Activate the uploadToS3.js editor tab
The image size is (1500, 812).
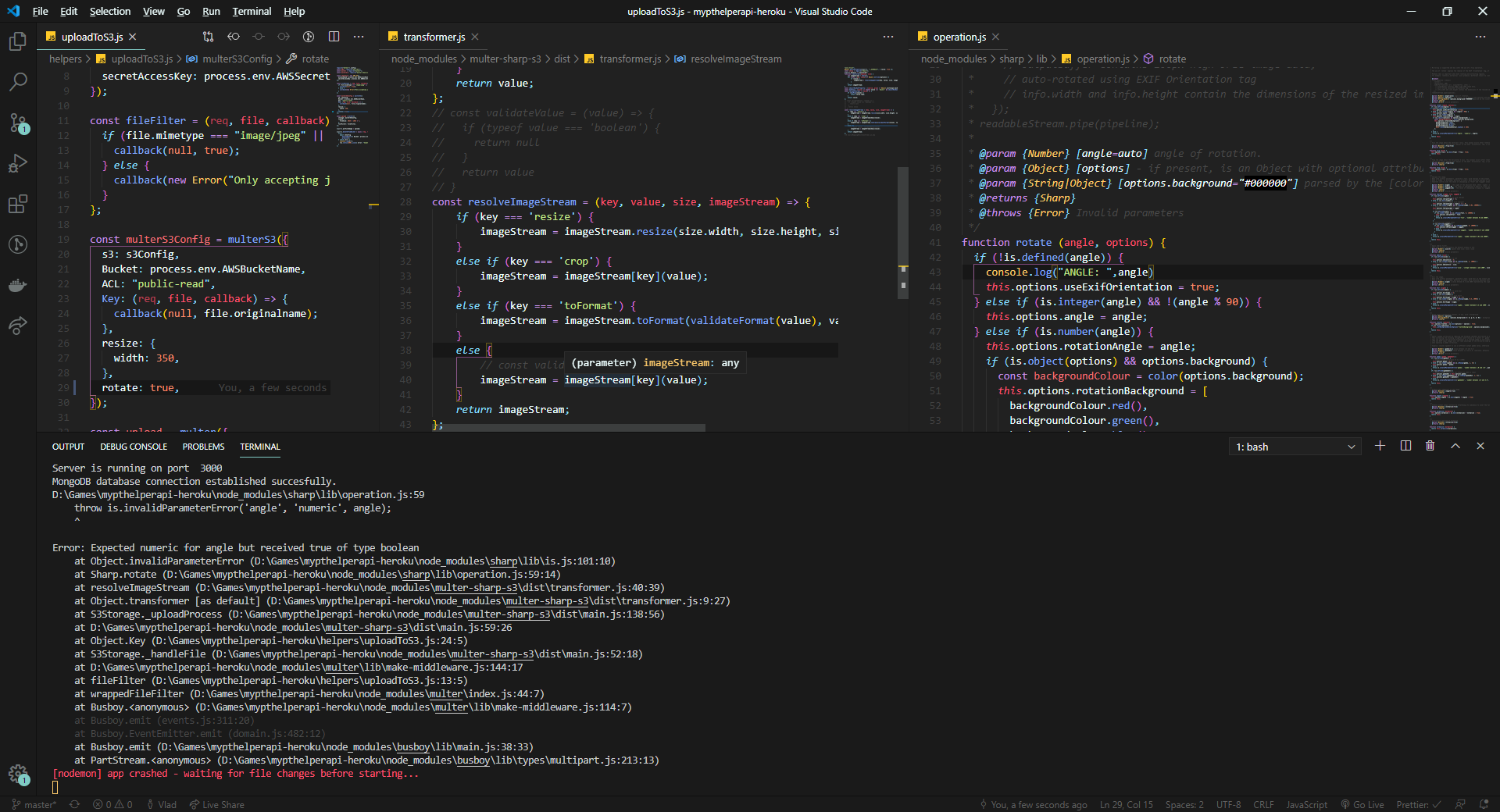(x=91, y=37)
